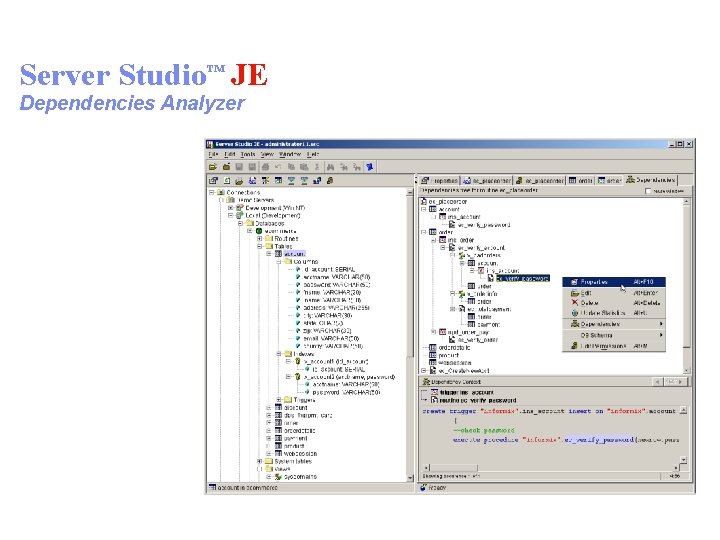The height and width of the screenshot is (540, 720).
Task: Click the binoculars Find icon
Action: (330, 167)
